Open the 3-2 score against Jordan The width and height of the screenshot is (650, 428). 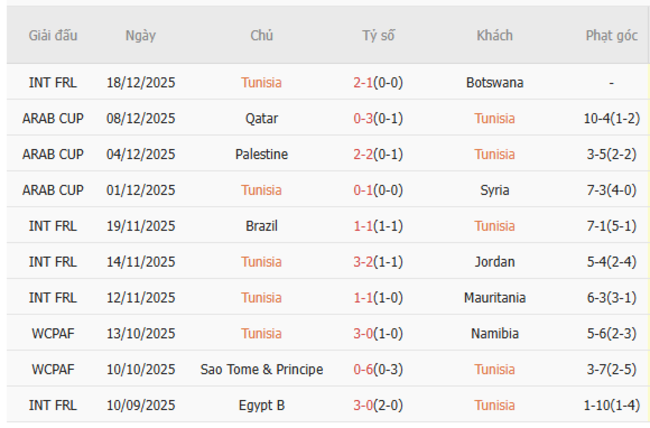tap(378, 262)
